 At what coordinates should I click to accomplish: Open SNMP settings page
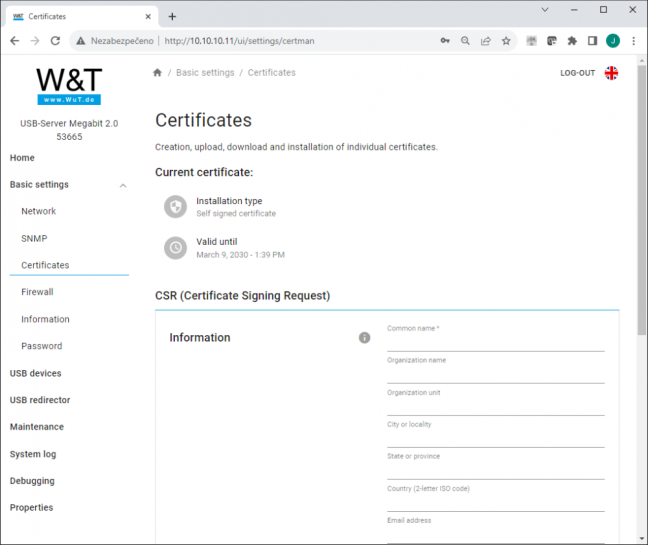coord(34,238)
